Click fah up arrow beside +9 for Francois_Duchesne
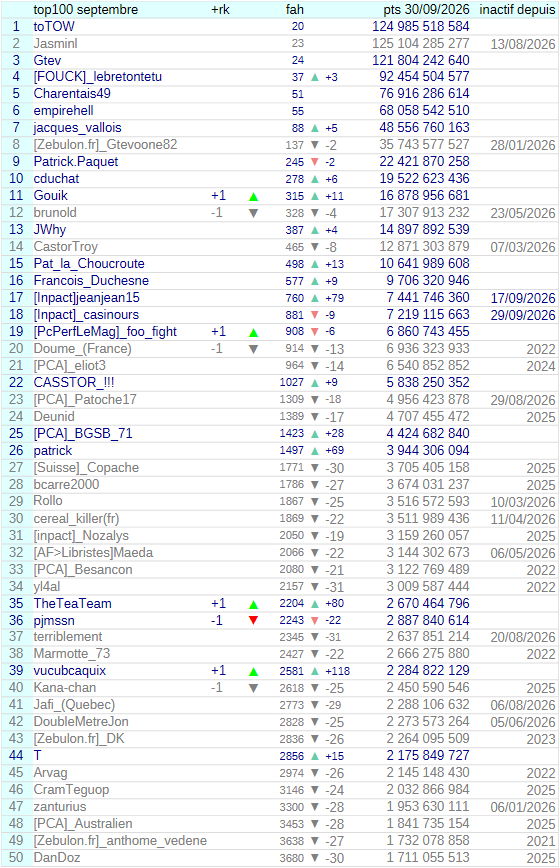Viewport: 560px width, 868px height. click(315, 281)
